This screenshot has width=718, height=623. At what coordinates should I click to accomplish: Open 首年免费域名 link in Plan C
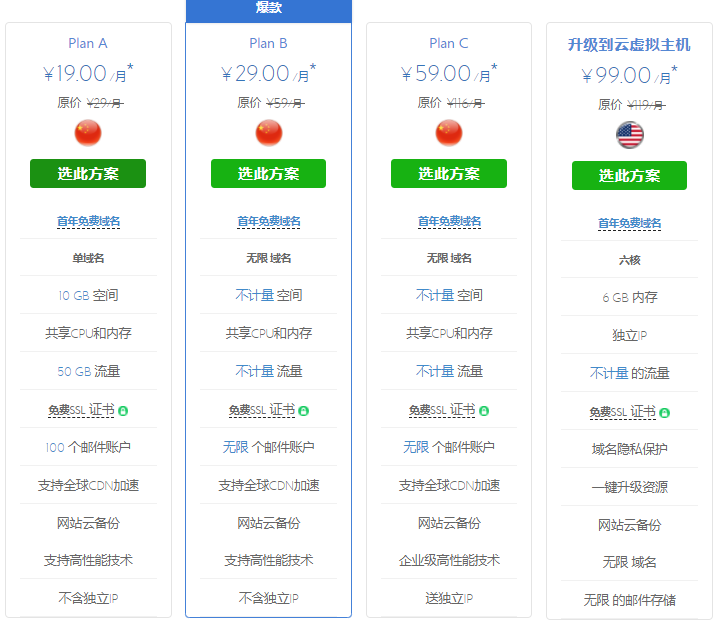pos(449,222)
